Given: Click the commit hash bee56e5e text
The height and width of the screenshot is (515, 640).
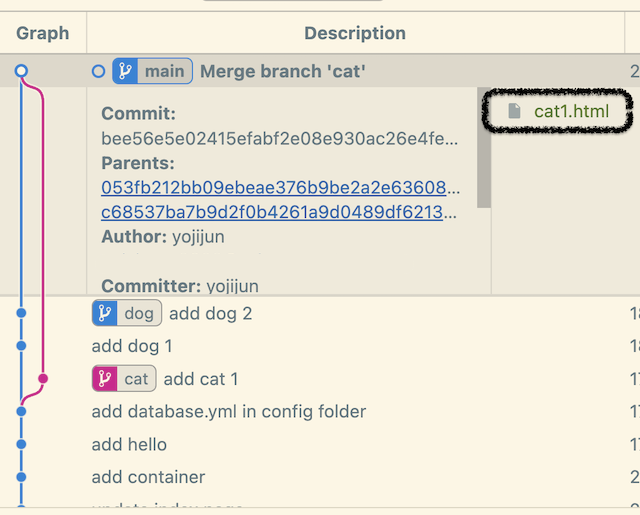Looking at the screenshot, I should (x=281, y=138).
